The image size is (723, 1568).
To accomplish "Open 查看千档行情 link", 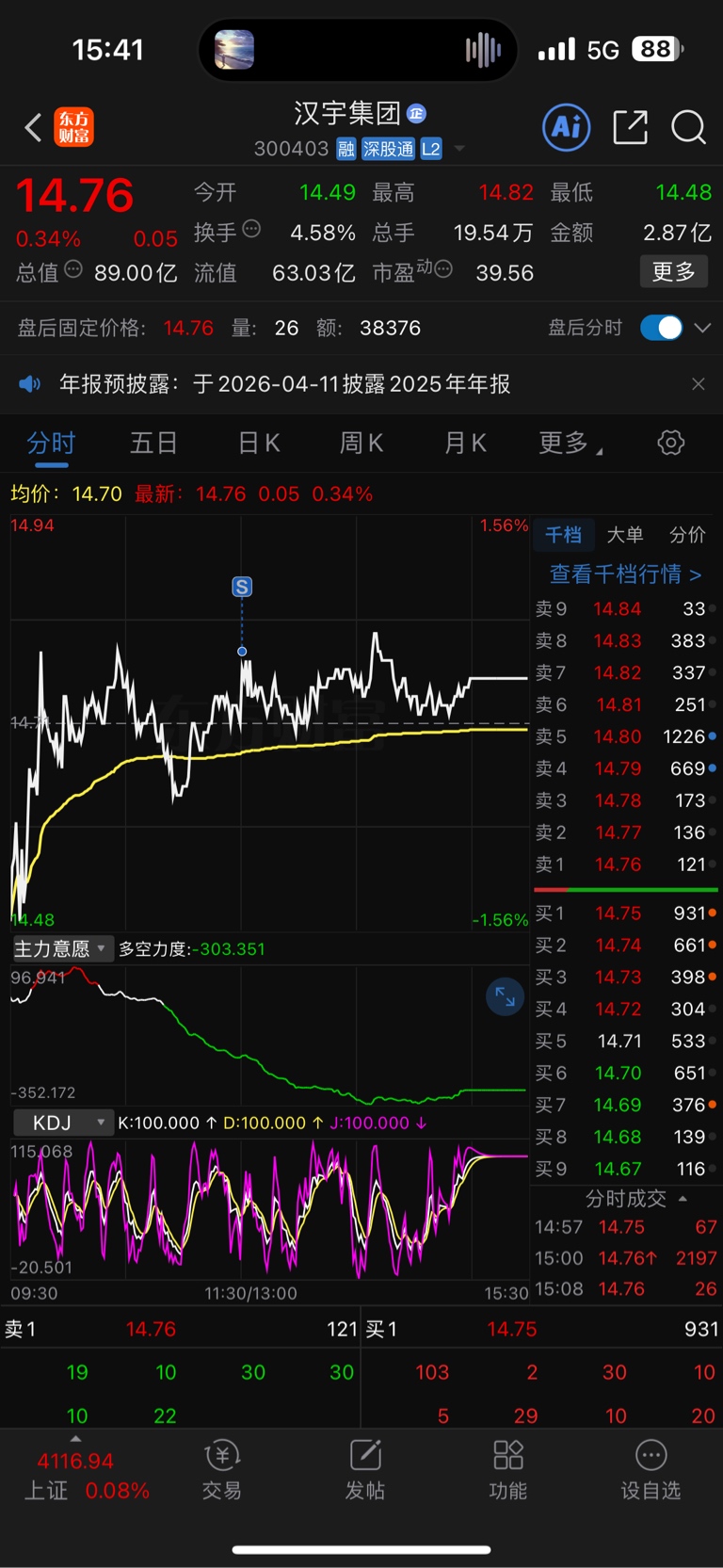I will [625, 574].
